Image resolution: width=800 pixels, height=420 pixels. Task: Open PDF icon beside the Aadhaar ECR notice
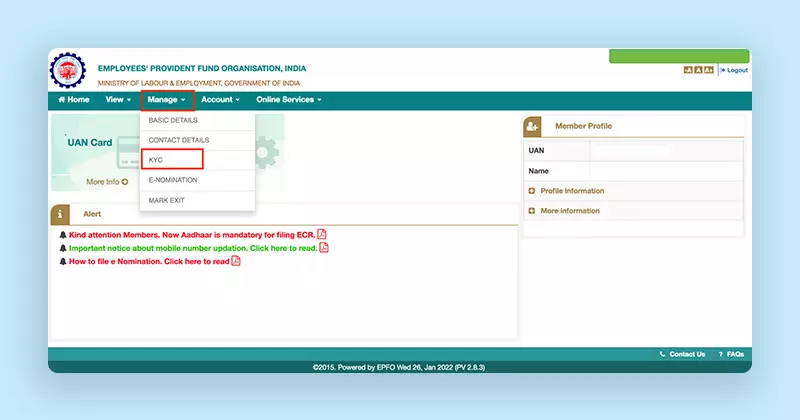click(322, 234)
